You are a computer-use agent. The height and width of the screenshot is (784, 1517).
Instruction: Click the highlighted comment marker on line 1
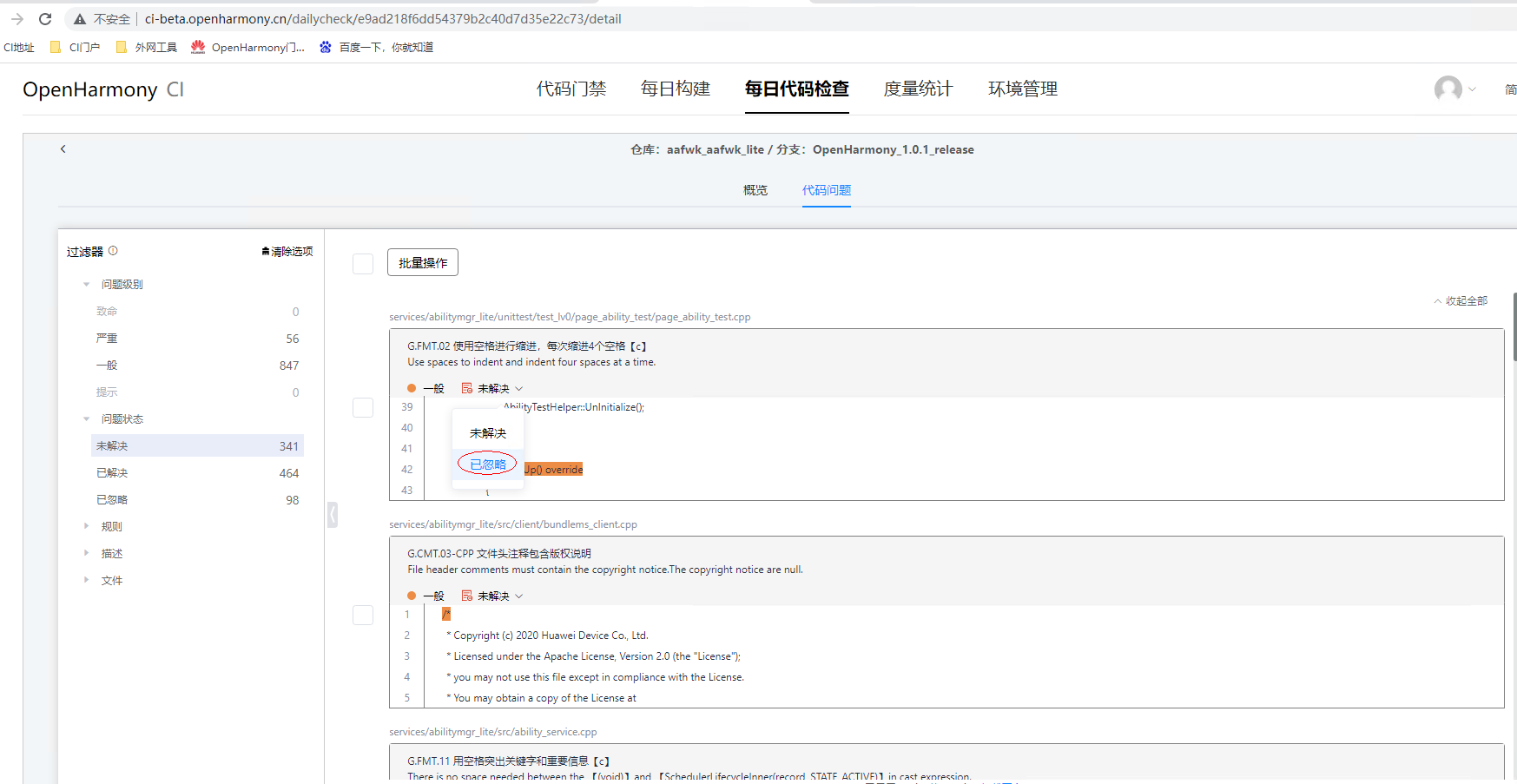coord(446,615)
